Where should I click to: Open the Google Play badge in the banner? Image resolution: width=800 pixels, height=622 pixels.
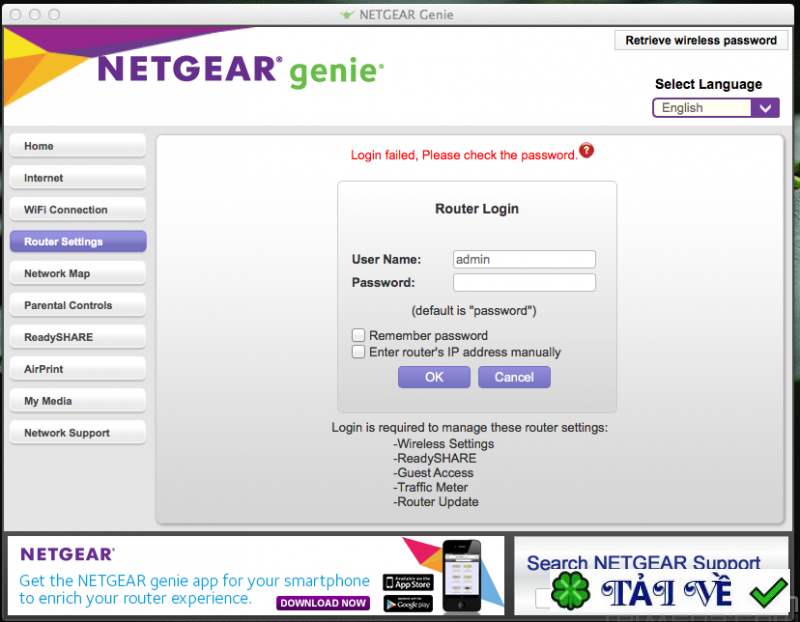[x=408, y=604]
